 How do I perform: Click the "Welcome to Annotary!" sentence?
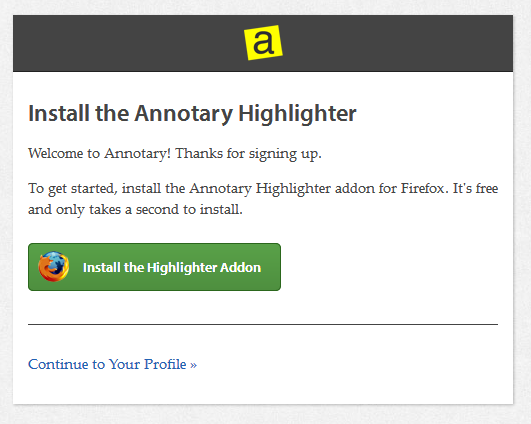[x=100, y=153]
